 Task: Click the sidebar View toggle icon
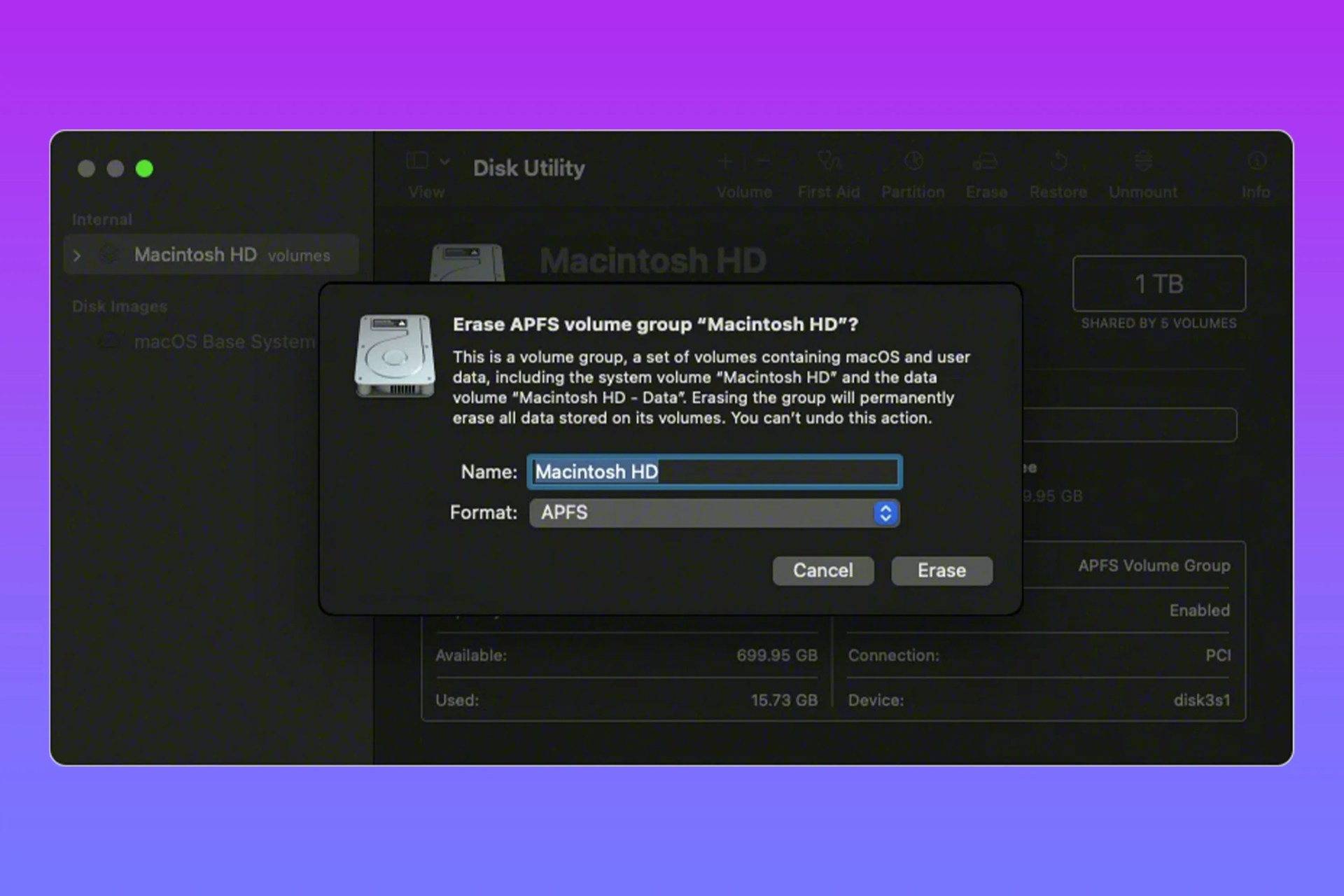tap(417, 161)
